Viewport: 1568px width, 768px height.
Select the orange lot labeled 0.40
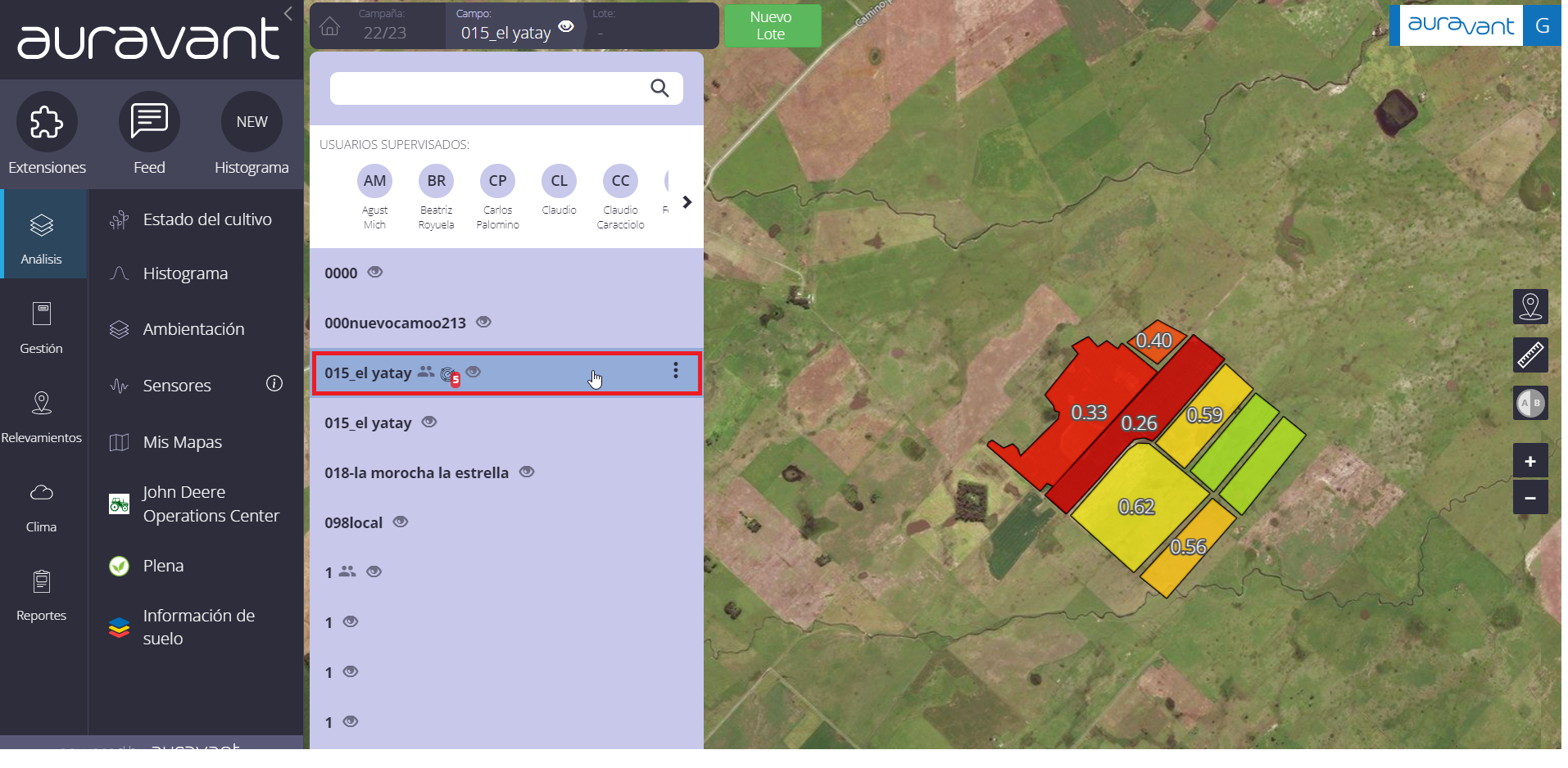pos(1153,341)
